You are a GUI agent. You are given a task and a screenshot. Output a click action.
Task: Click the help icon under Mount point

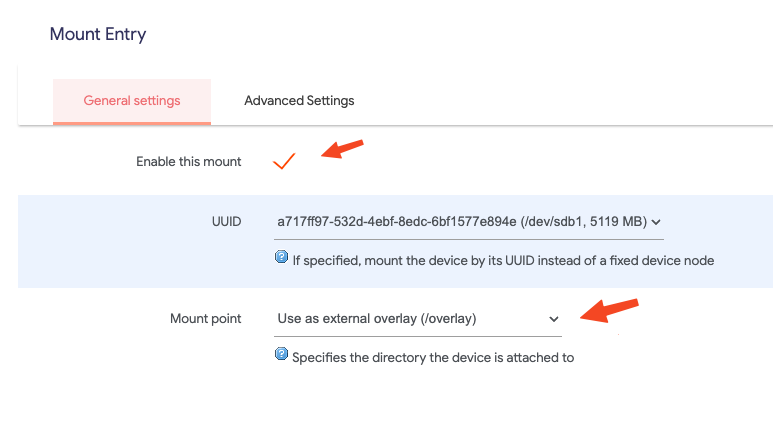tap(282, 355)
